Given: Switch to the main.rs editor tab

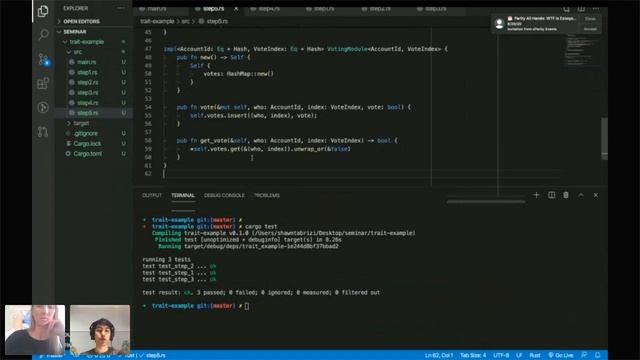Looking at the screenshot, I should 156,9.
